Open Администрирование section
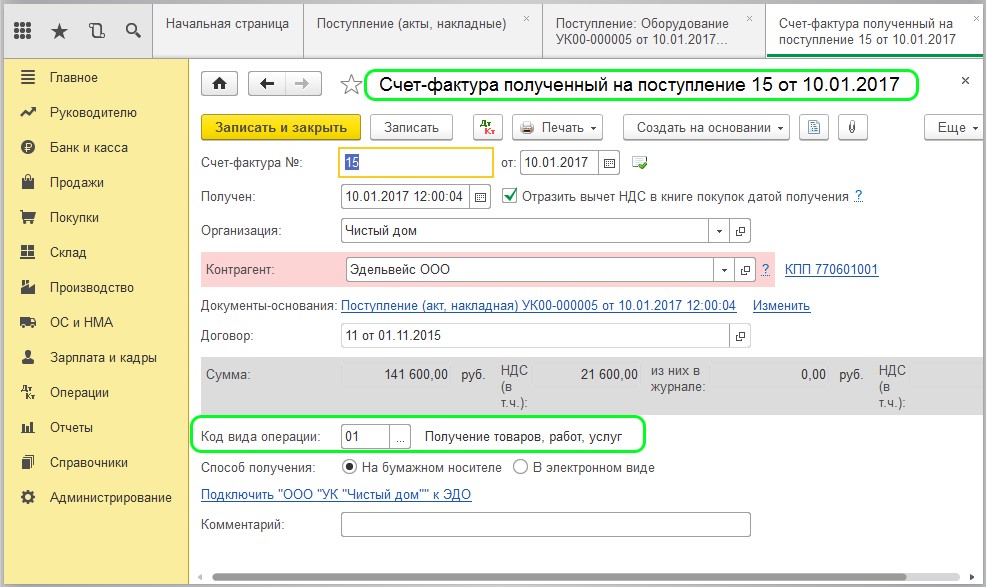This screenshot has height=587, width=986. (111, 498)
